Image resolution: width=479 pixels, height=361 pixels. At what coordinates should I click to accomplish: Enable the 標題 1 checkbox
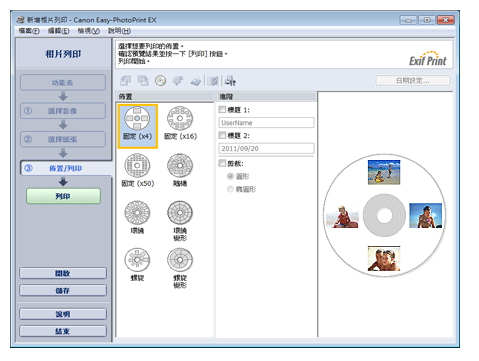222,110
